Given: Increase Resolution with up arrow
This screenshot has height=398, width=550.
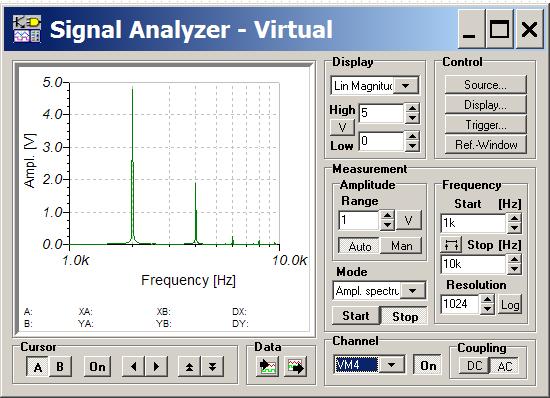Looking at the screenshot, I should point(487,299).
